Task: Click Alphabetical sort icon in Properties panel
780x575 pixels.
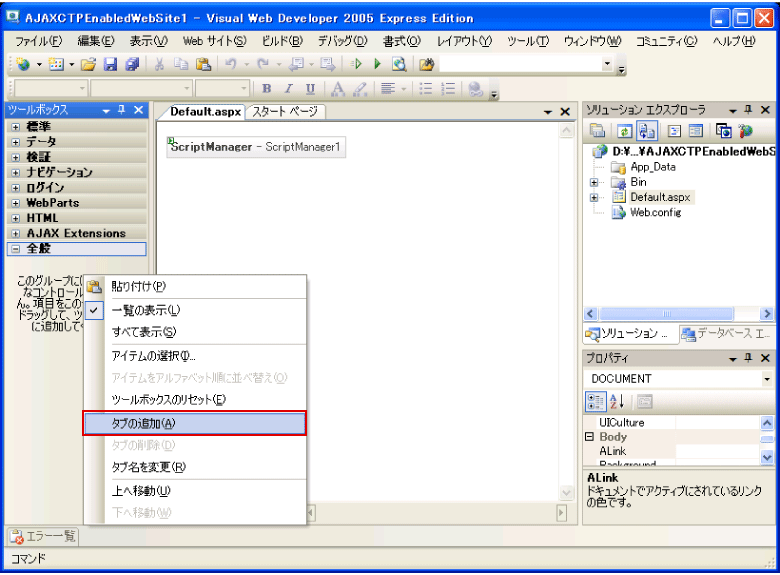Action: click(x=617, y=401)
